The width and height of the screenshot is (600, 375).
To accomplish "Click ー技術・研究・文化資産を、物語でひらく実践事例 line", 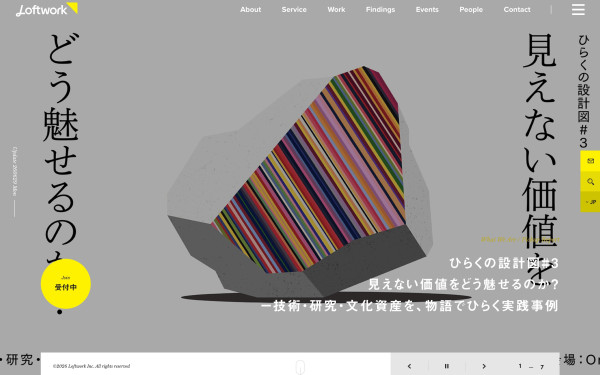I will (410, 306).
